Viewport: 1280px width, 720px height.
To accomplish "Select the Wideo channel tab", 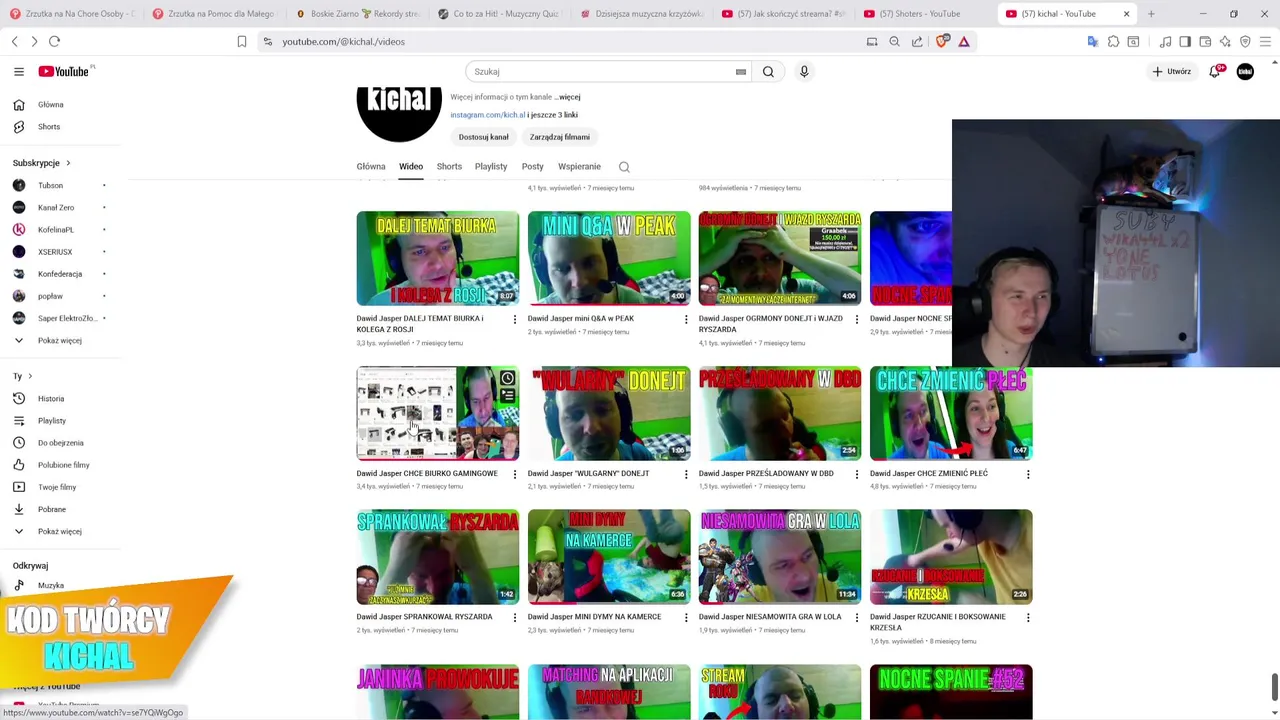I will [411, 167].
